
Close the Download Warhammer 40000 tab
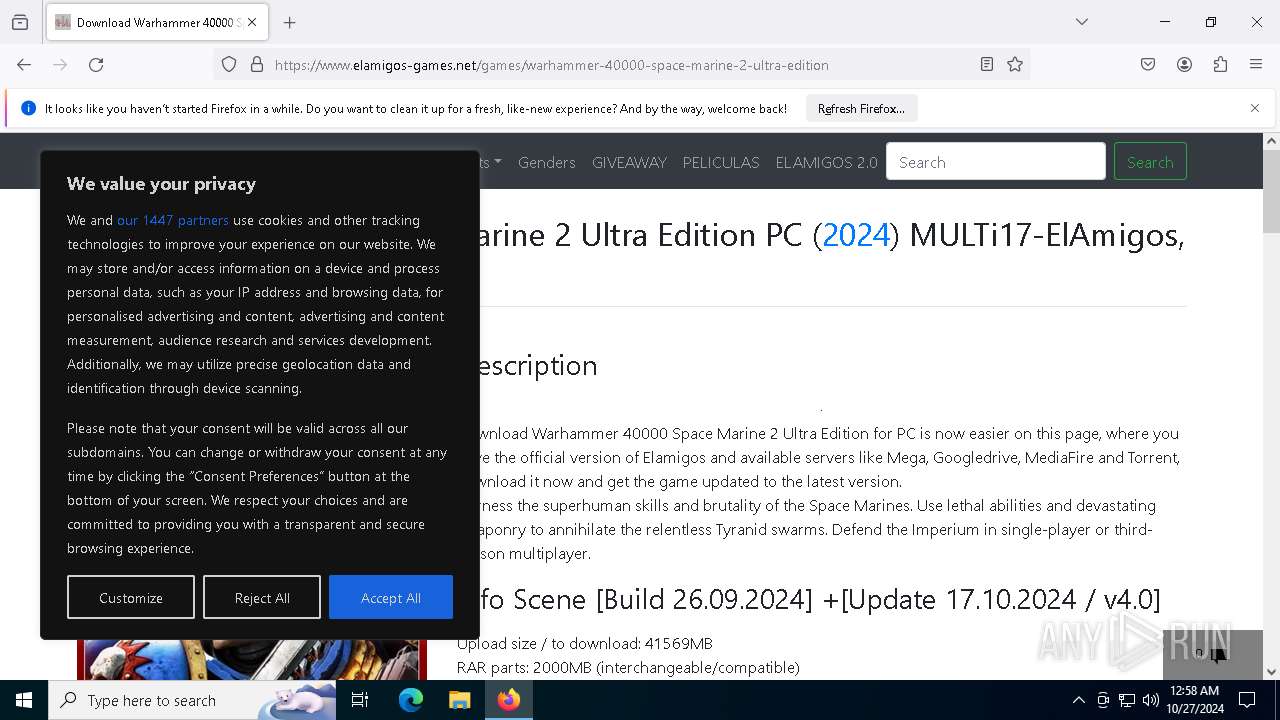[252, 22]
